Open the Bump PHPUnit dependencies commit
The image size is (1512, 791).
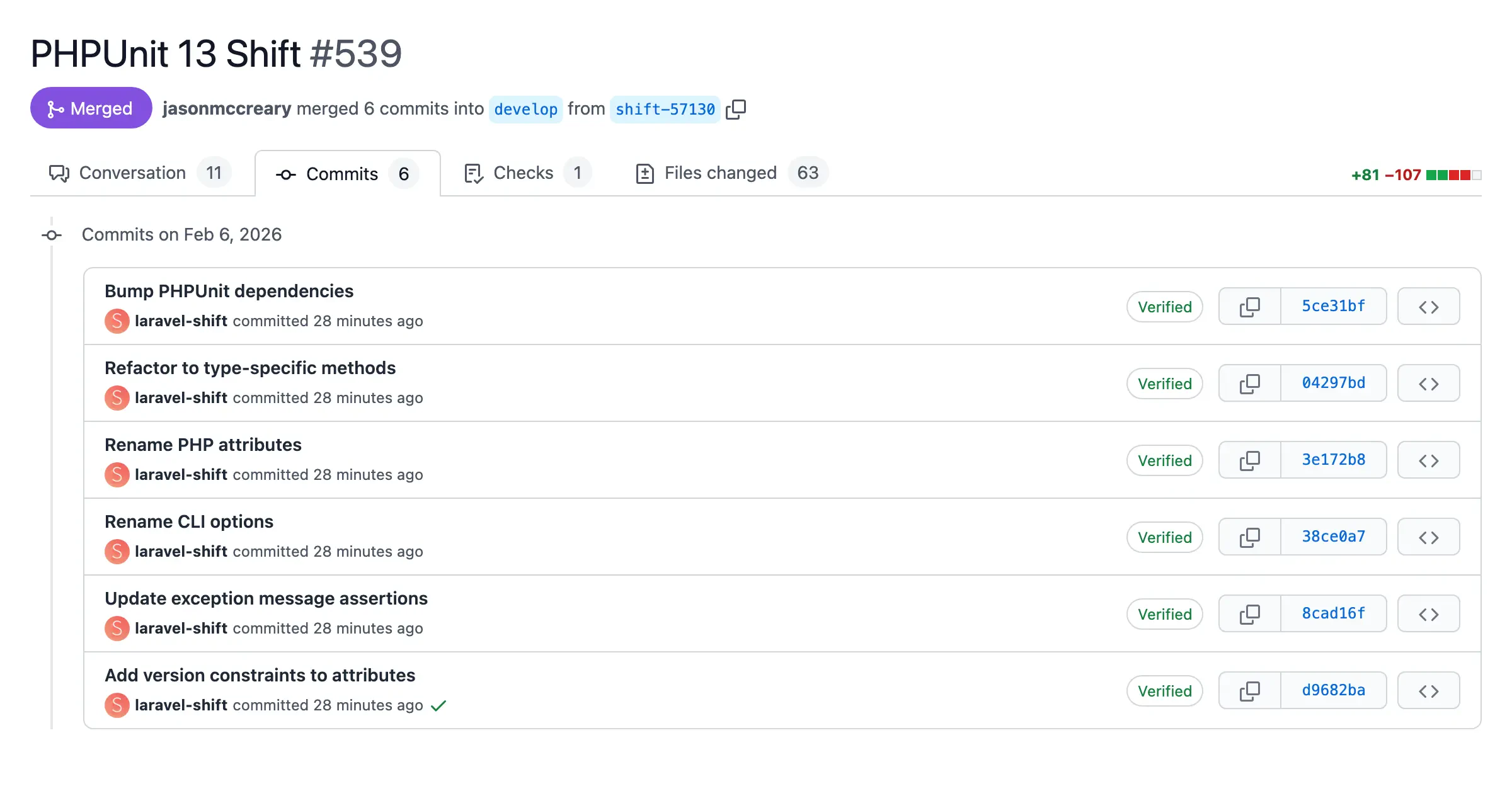pos(229,291)
